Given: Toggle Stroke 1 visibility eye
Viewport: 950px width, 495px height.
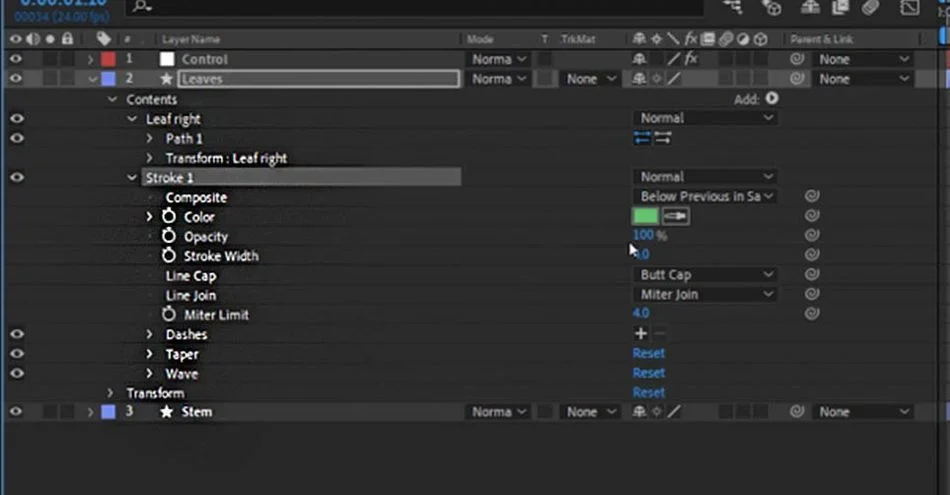Looking at the screenshot, I should (17, 177).
